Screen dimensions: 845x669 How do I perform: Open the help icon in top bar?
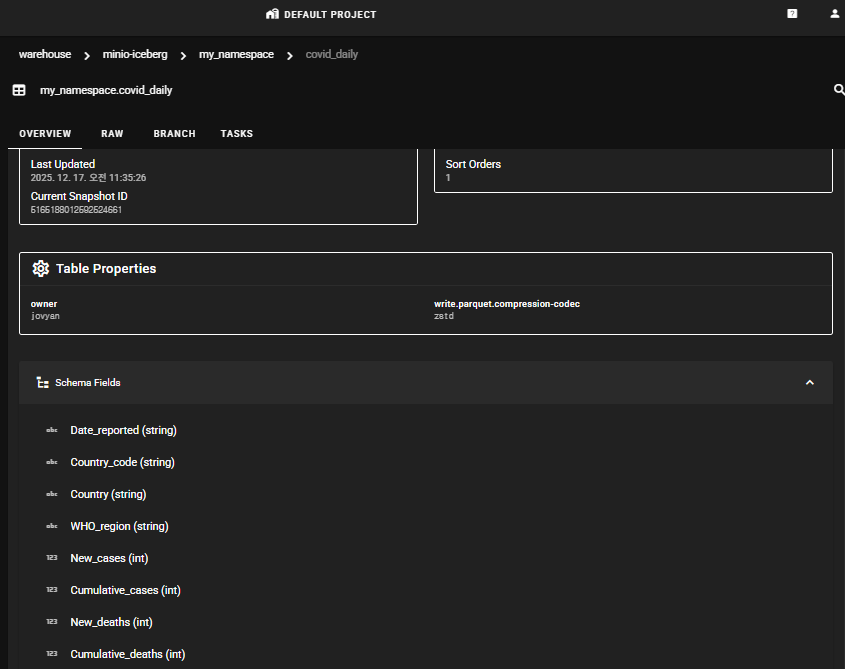pos(792,14)
